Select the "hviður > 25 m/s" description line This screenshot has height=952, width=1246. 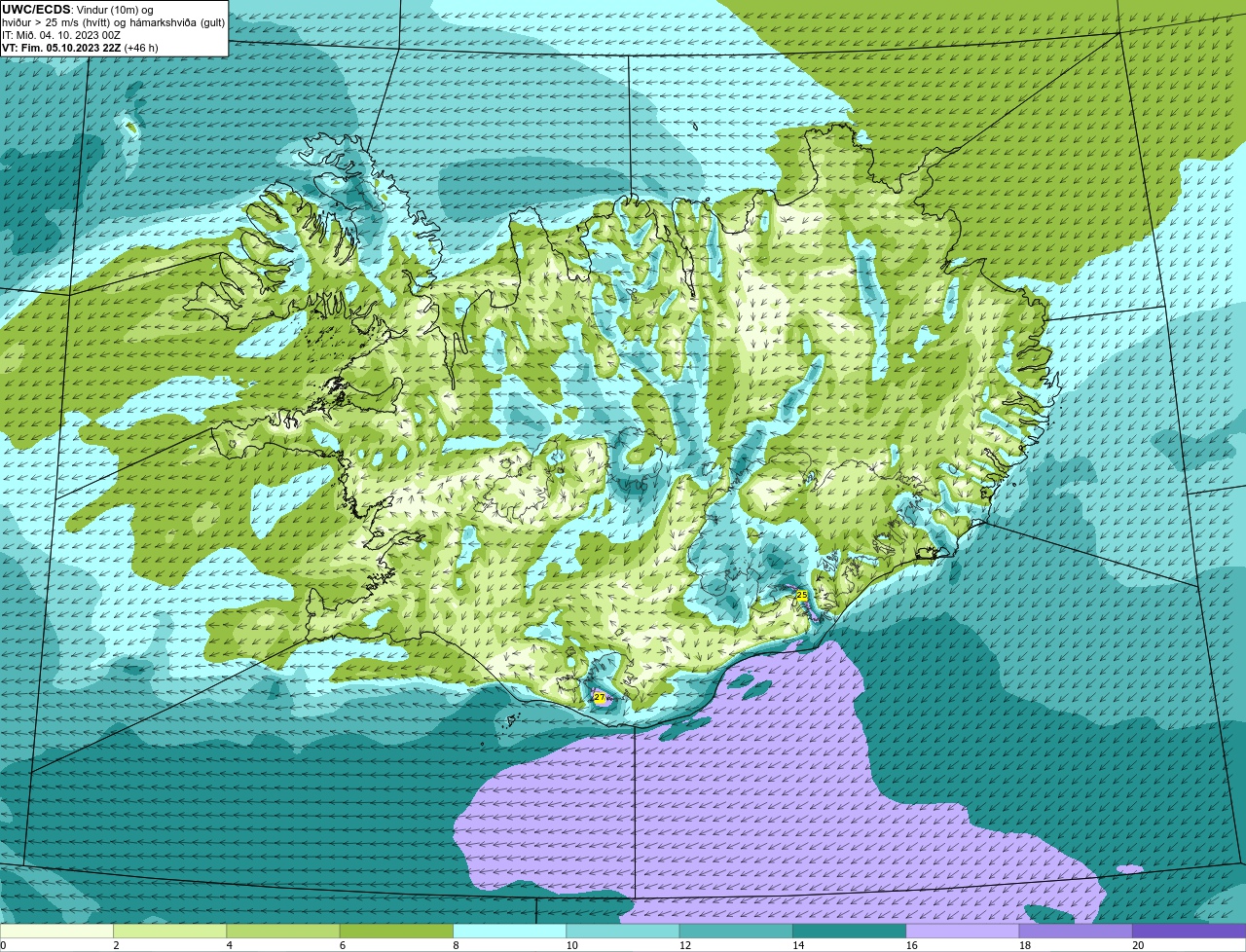click(x=113, y=21)
